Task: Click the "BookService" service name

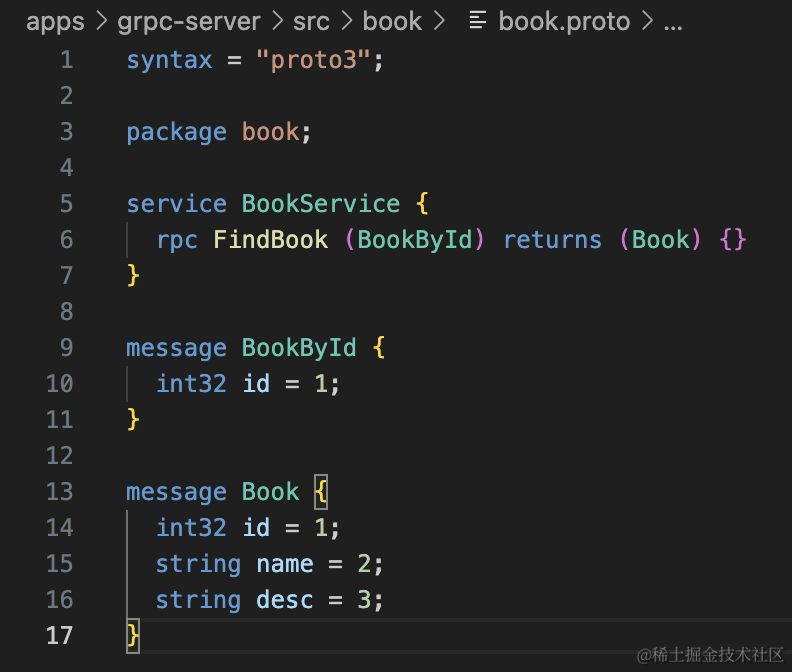Action: (320, 204)
